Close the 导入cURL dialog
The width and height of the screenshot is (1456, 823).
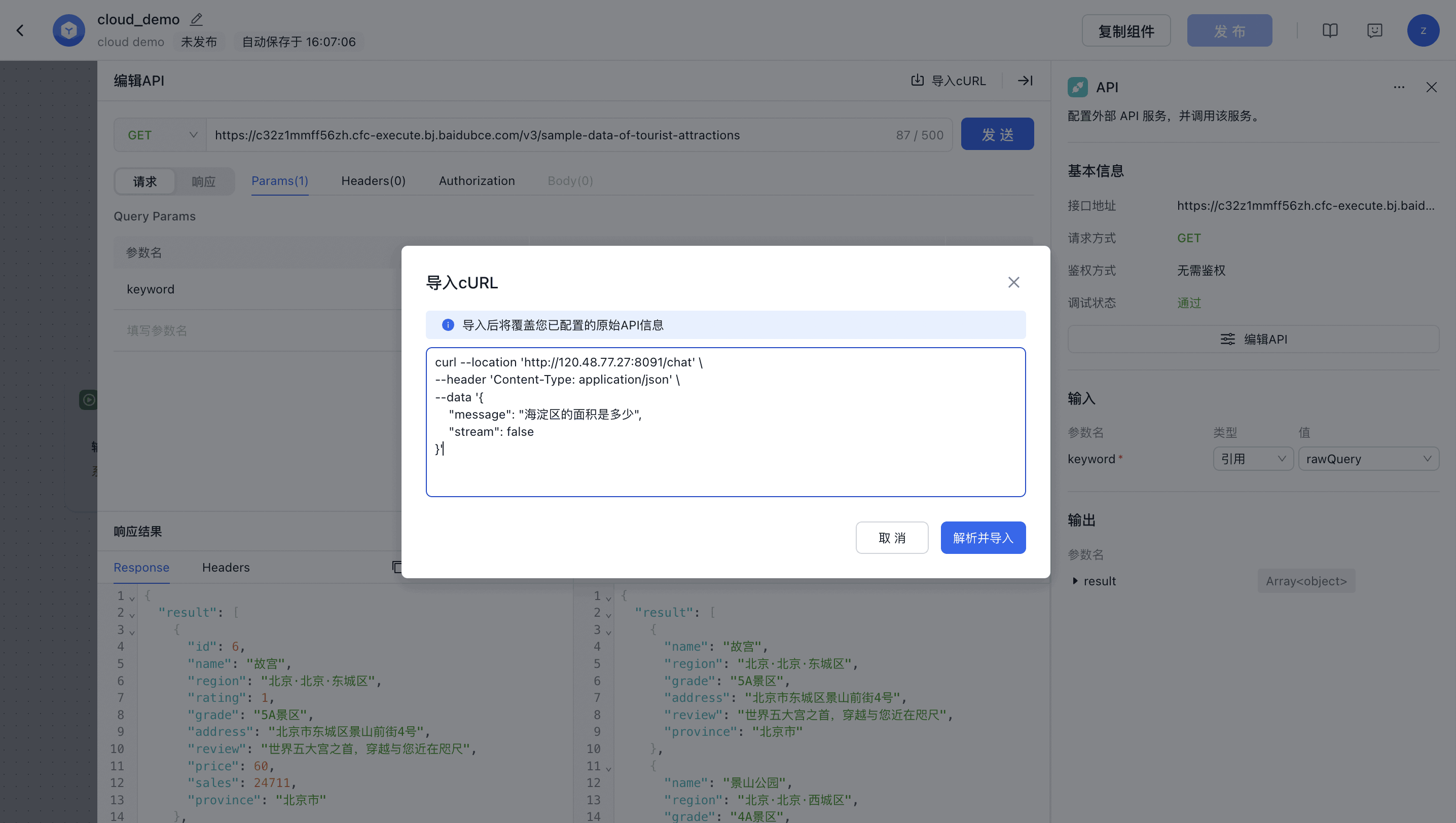(x=1013, y=282)
